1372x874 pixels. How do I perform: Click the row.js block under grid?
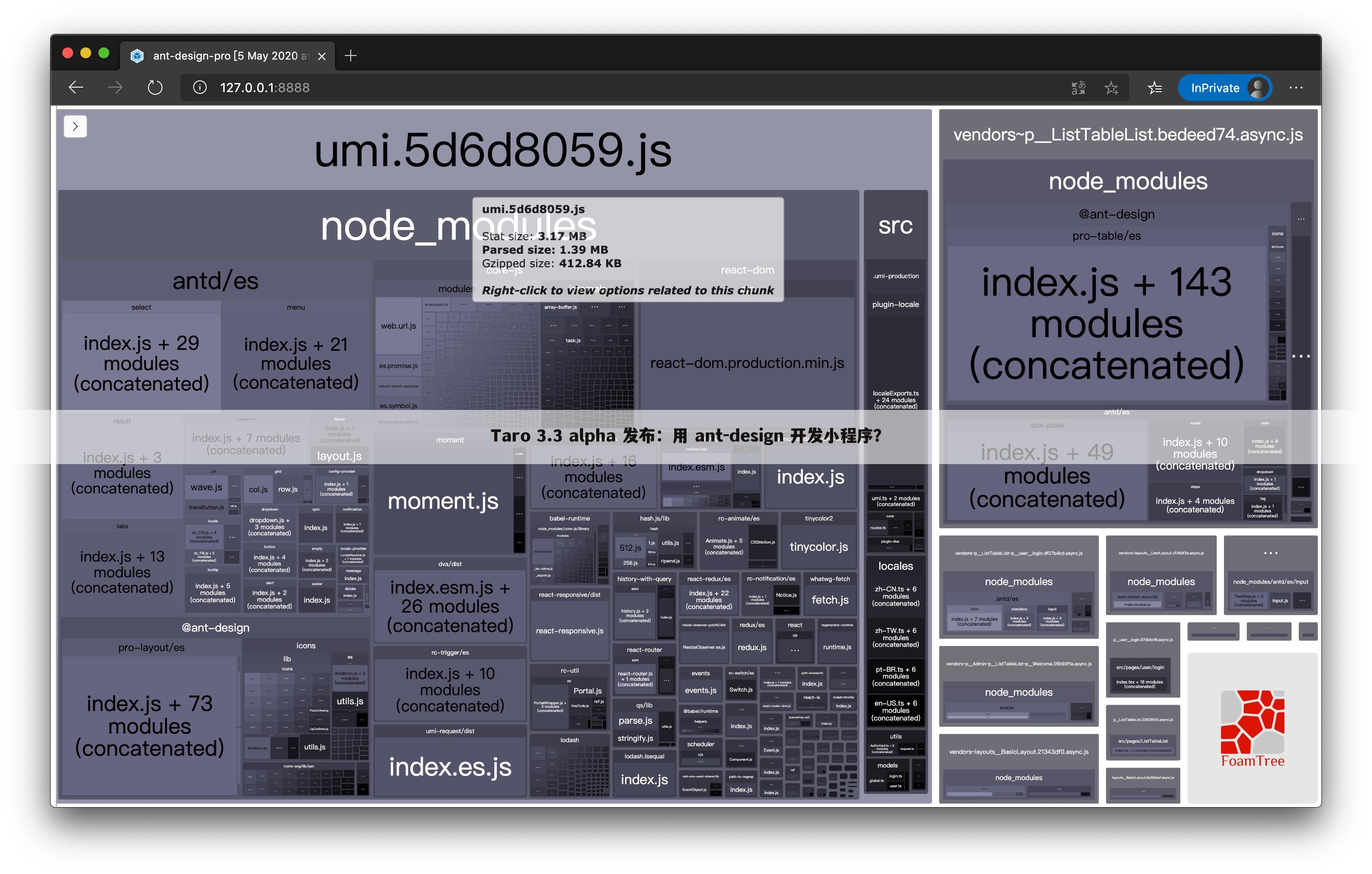(288, 489)
